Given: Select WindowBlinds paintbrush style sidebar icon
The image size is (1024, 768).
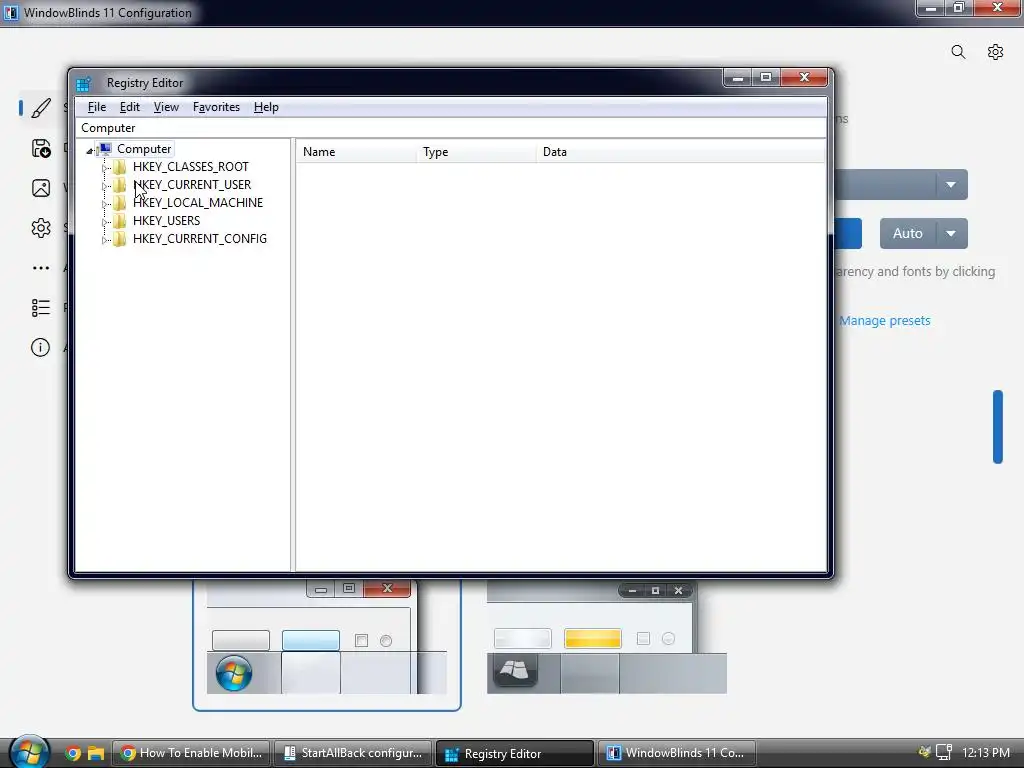Looking at the screenshot, I should [x=40, y=108].
